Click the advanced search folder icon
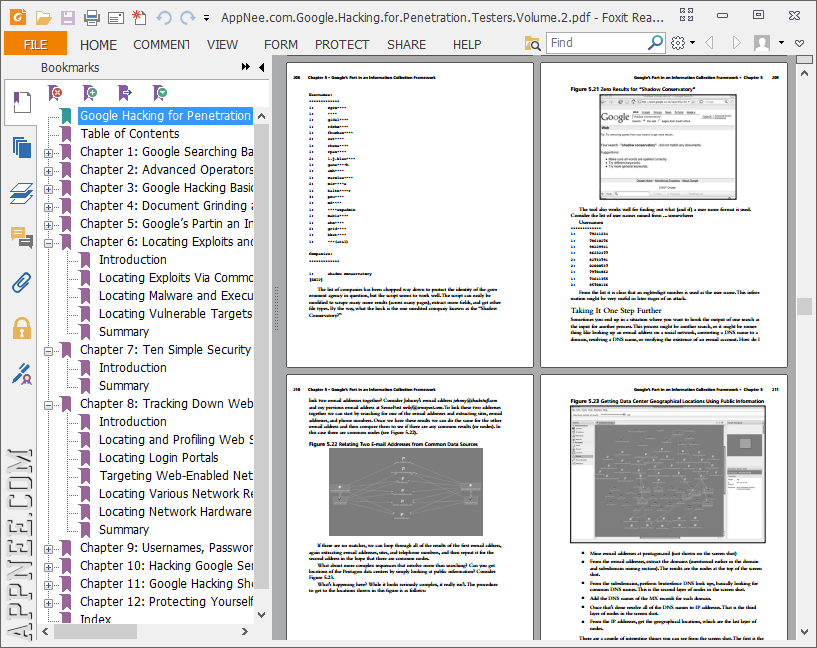The width and height of the screenshot is (817, 648). [x=532, y=43]
